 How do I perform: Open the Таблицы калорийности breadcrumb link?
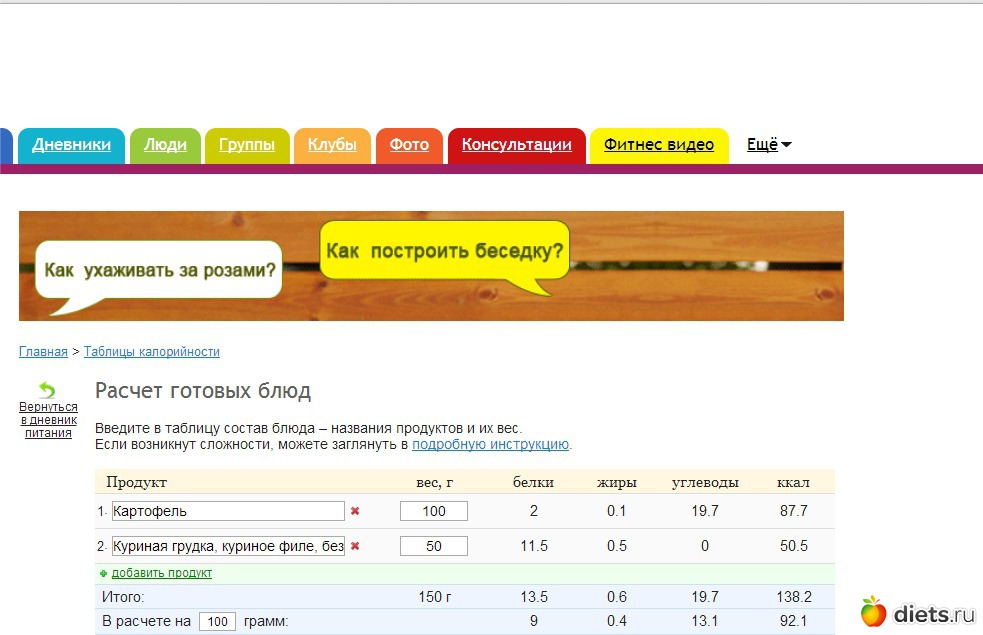(x=152, y=352)
